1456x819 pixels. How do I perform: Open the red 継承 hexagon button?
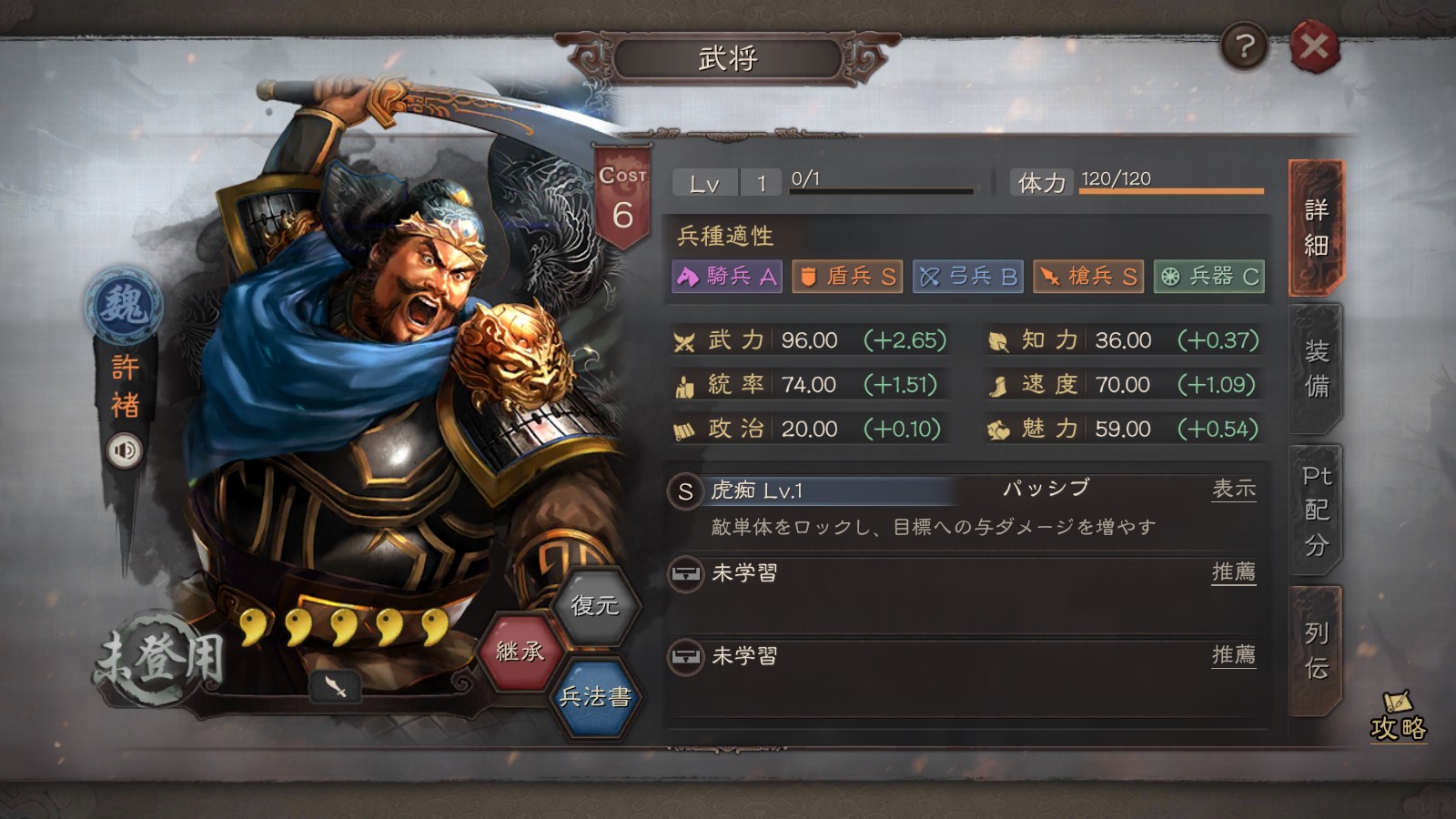pos(520,652)
